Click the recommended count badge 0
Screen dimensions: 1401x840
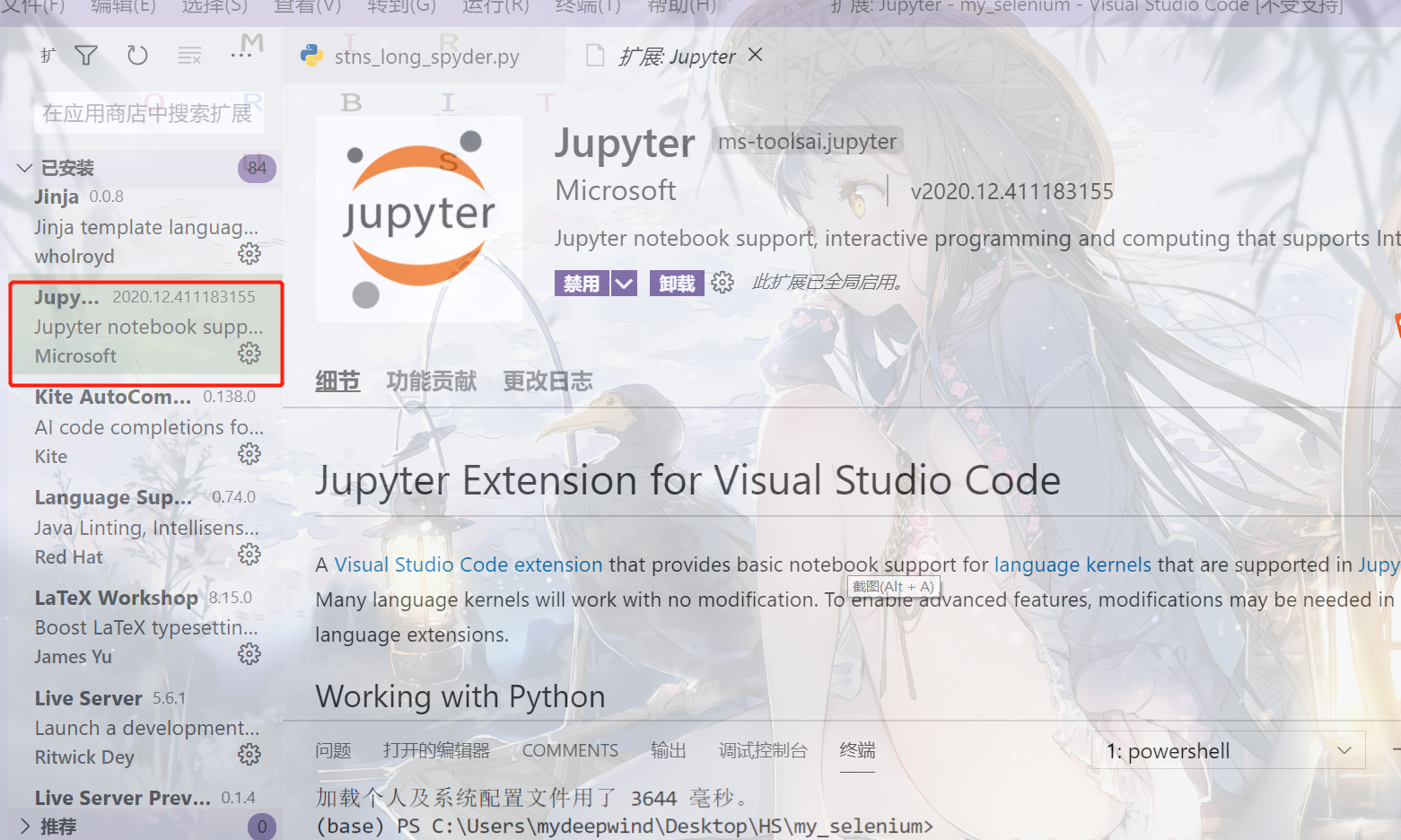tap(261, 827)
